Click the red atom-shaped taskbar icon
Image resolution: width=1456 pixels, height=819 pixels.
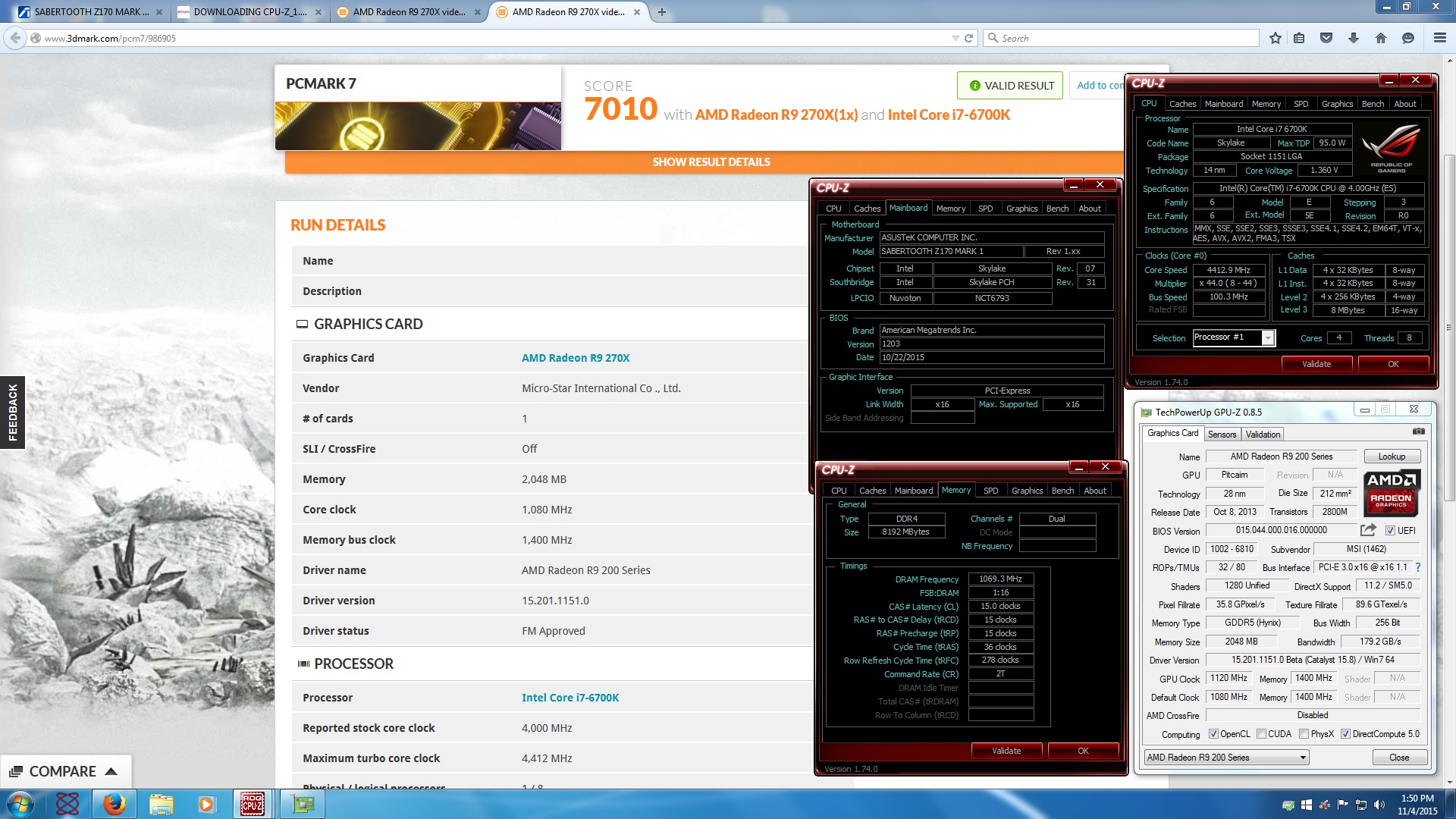click(x=67, y=804)
